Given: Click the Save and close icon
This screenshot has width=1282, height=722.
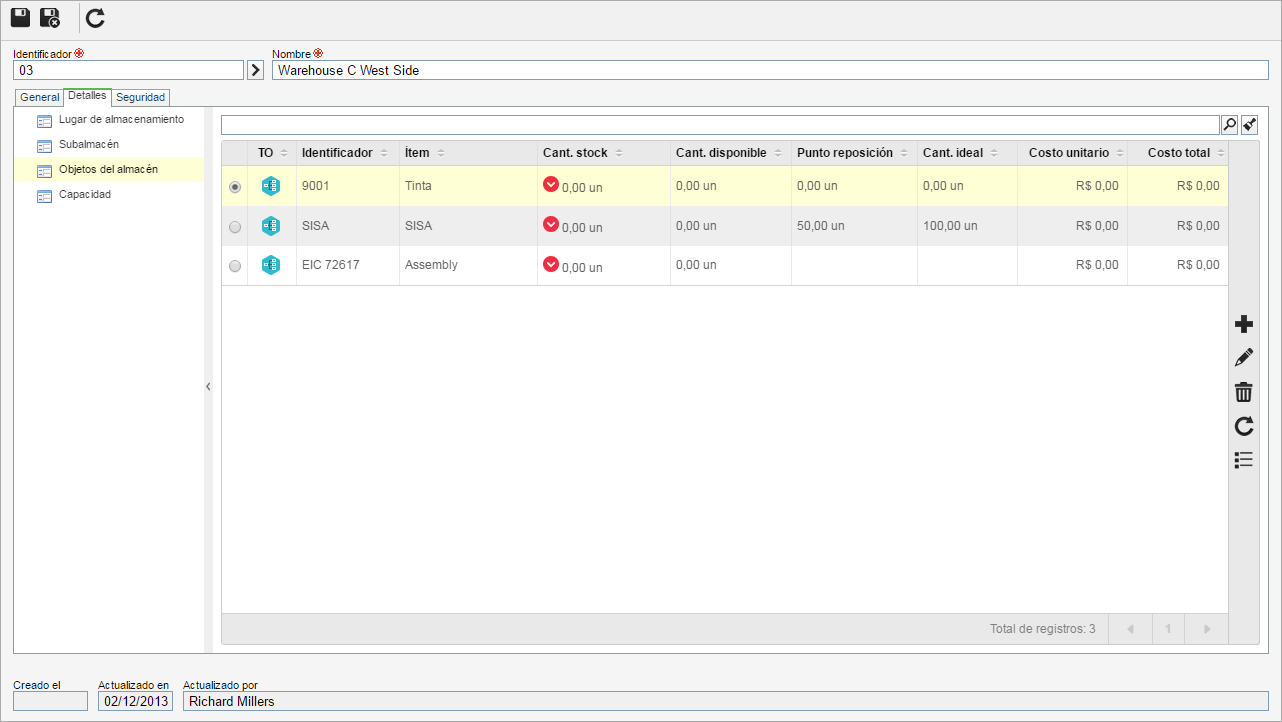Looking at the screenshot, I should point(50,17).
